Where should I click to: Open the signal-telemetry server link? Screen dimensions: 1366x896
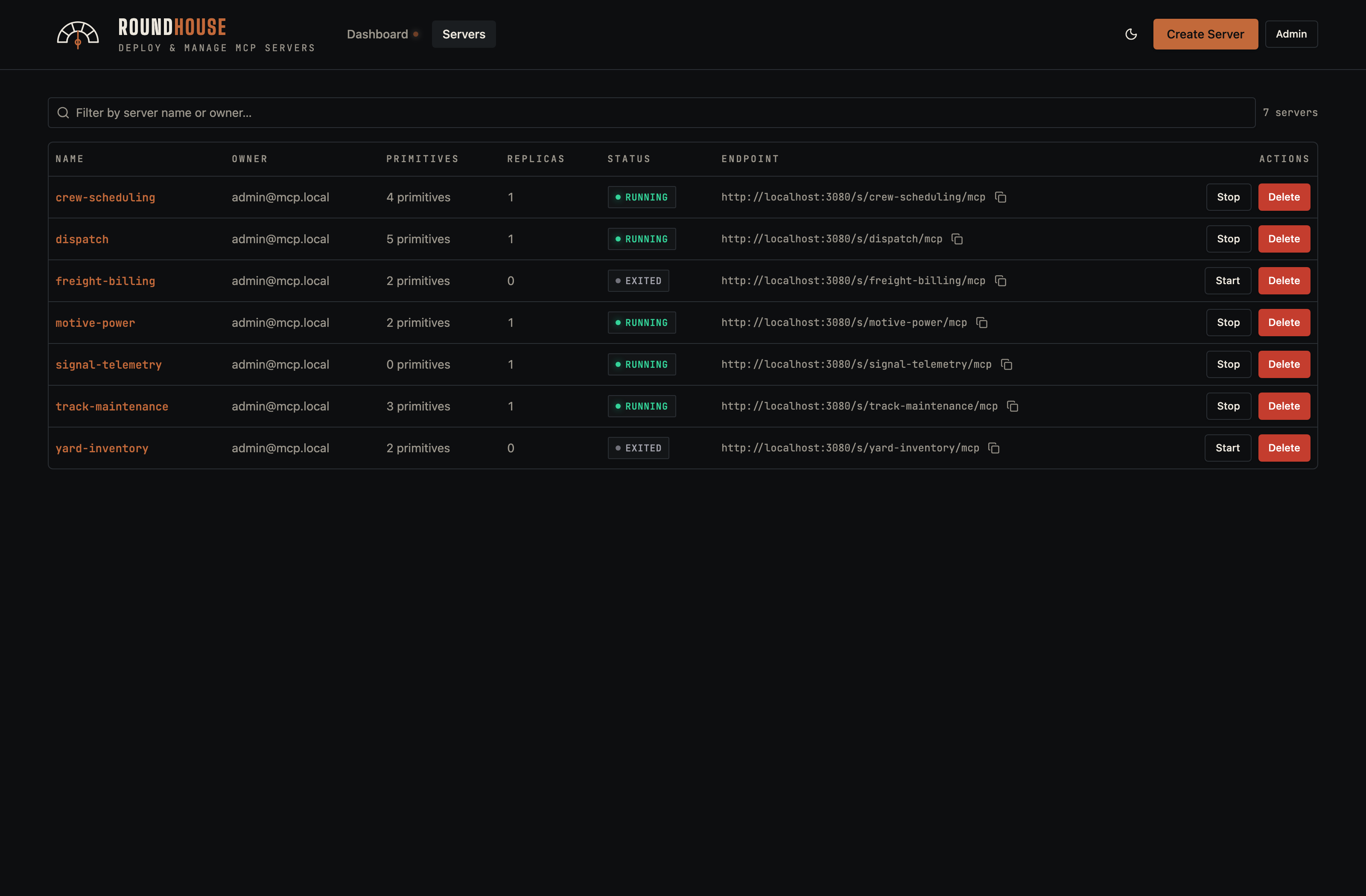tap(108, 365)
